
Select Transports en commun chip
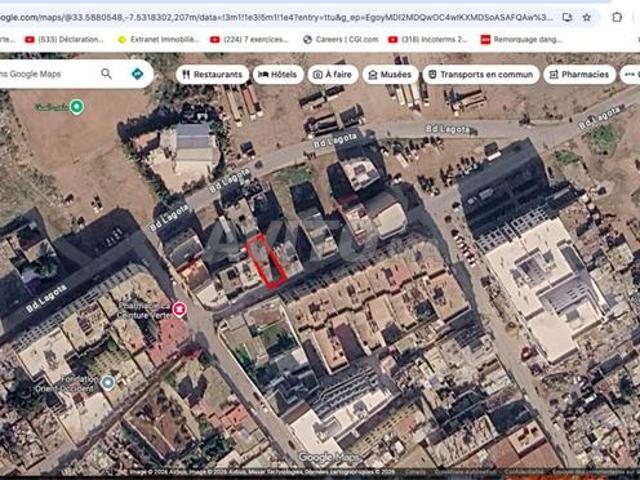[x=481, y=75]
